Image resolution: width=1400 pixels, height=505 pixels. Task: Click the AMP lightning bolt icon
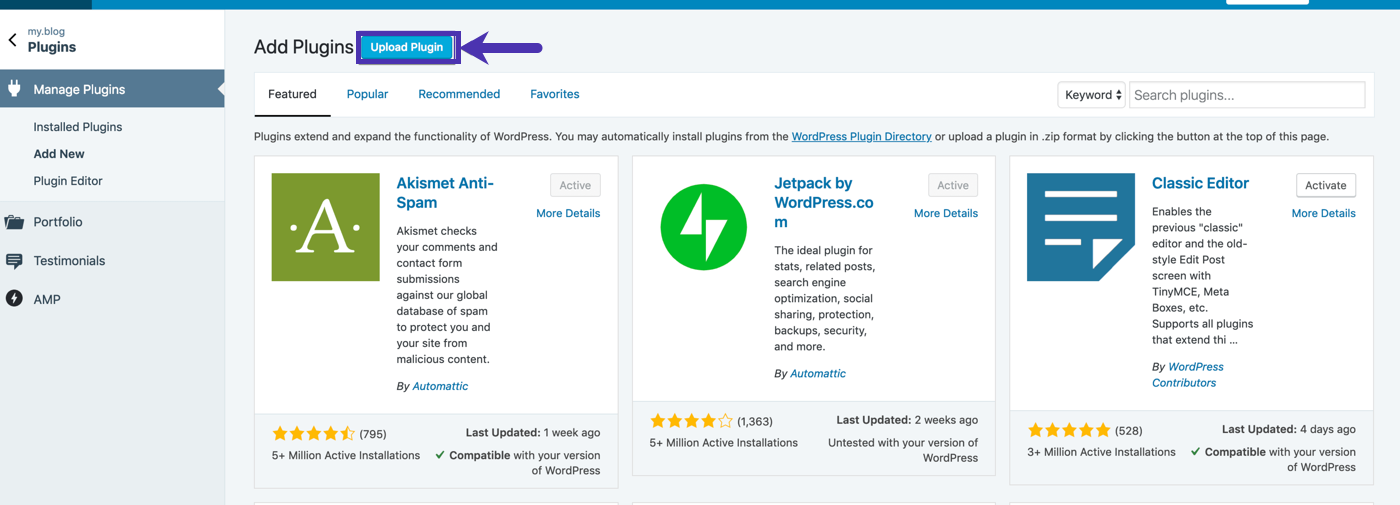coord(14,299)
